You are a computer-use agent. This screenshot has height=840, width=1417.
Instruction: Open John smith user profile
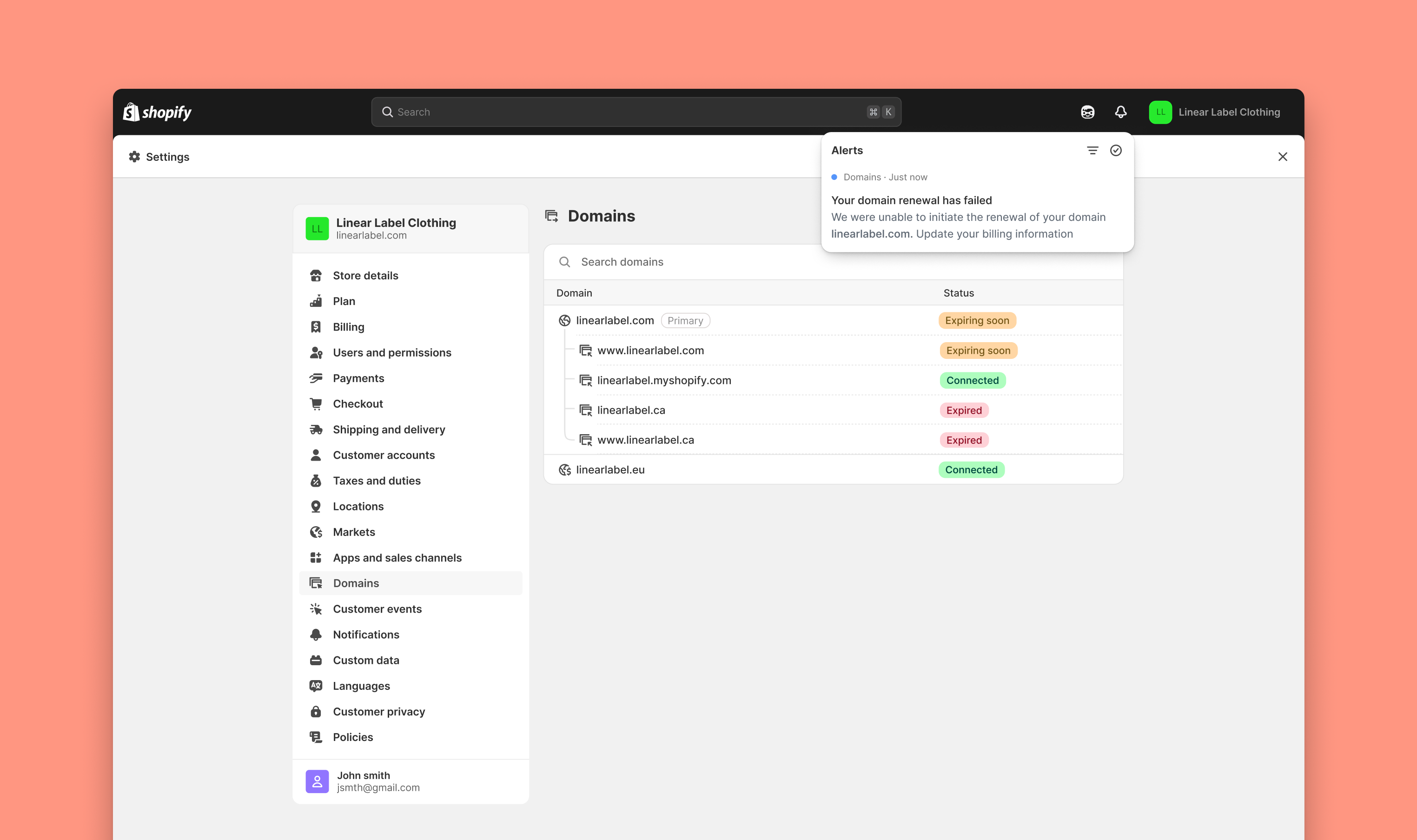(411, 781)
